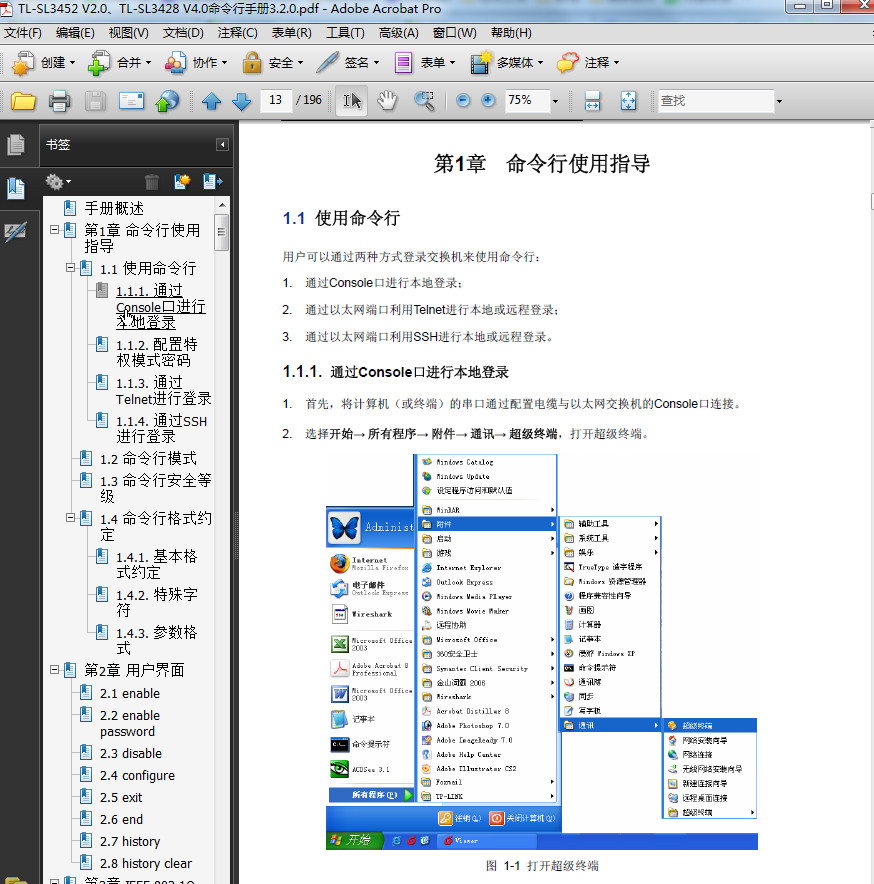Open the 文件(F) menu

(23, 33)
